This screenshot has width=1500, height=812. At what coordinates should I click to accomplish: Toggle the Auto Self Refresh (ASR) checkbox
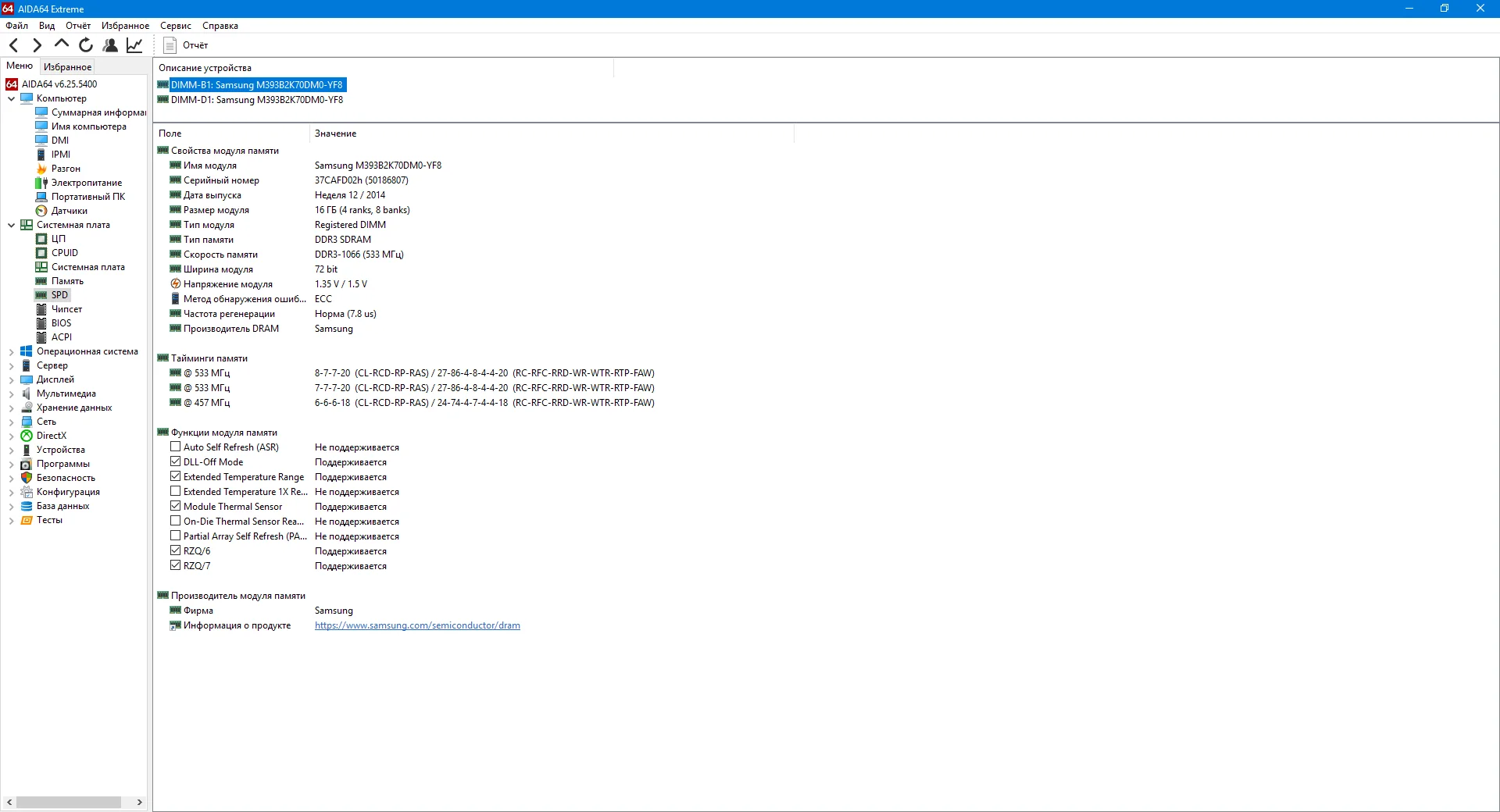(175, 447)
